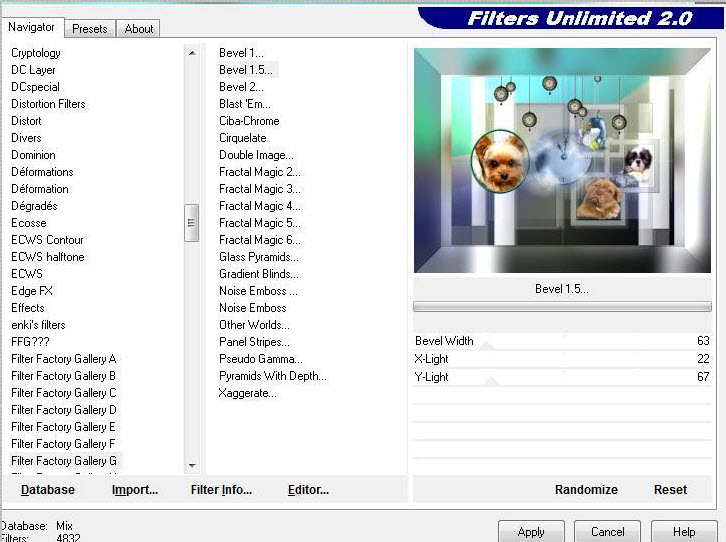Choose the Panel Stripes... filter
The image size is (726, 542).
[x=254, y=342]
